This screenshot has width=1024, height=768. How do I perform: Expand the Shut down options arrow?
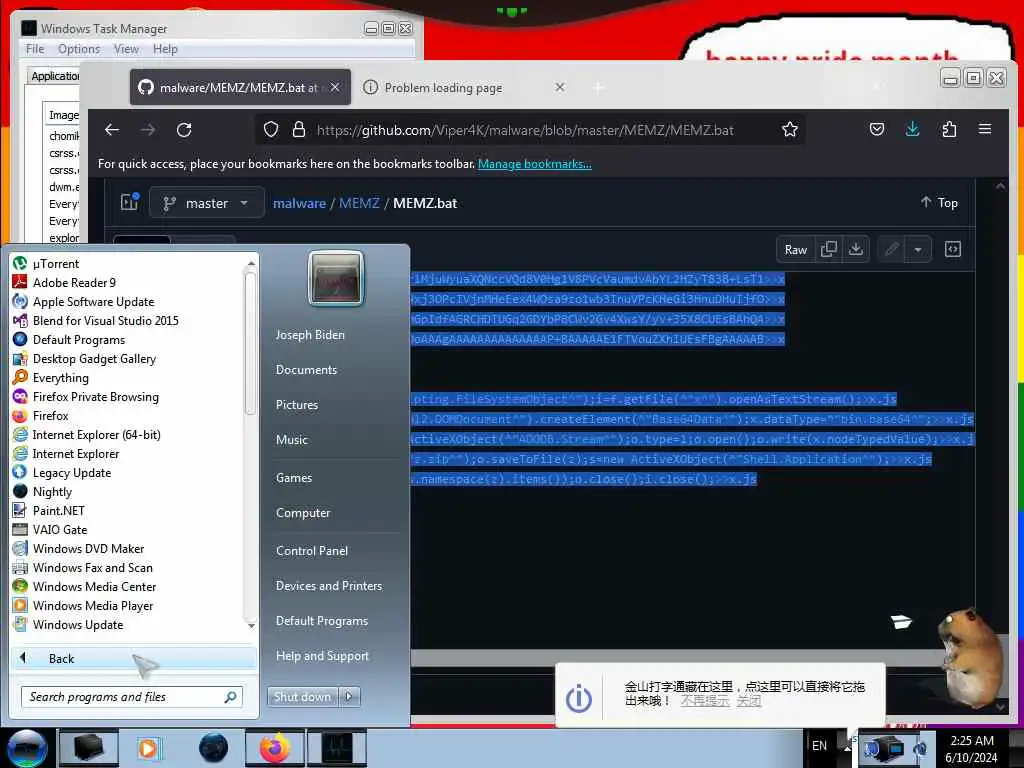pos(349,697)
